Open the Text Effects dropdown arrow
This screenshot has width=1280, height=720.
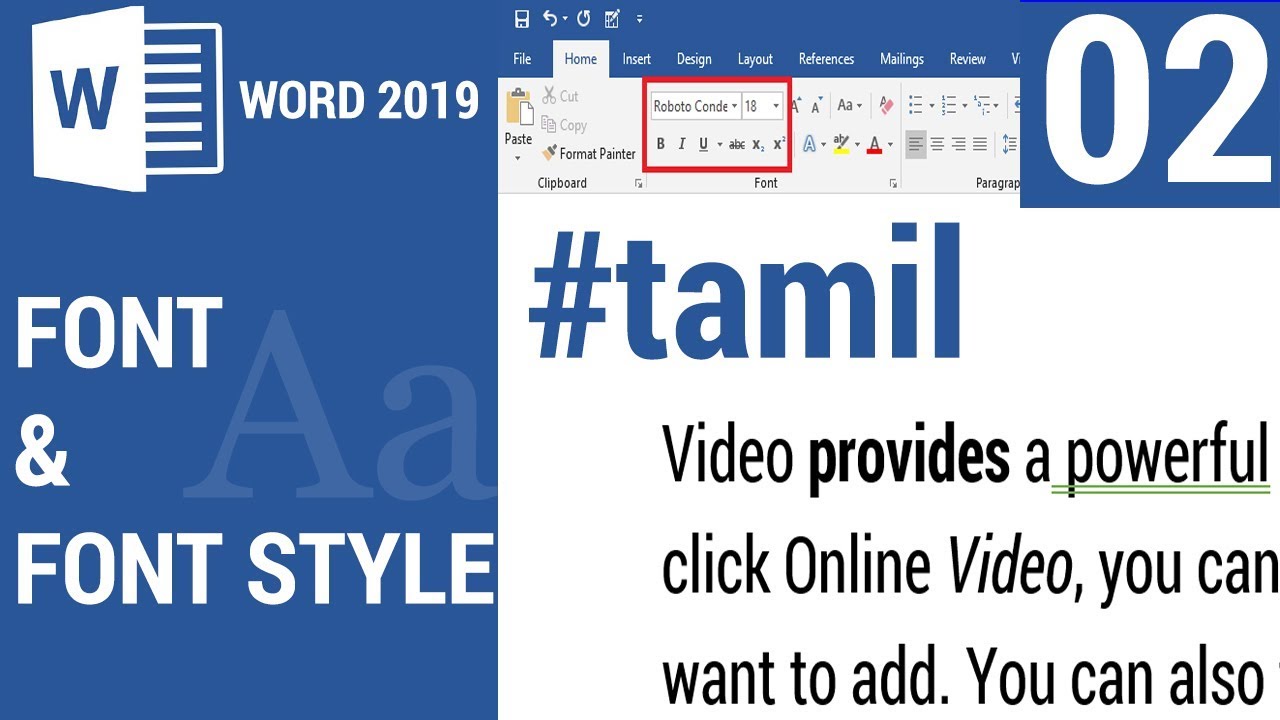click(824, 146)
